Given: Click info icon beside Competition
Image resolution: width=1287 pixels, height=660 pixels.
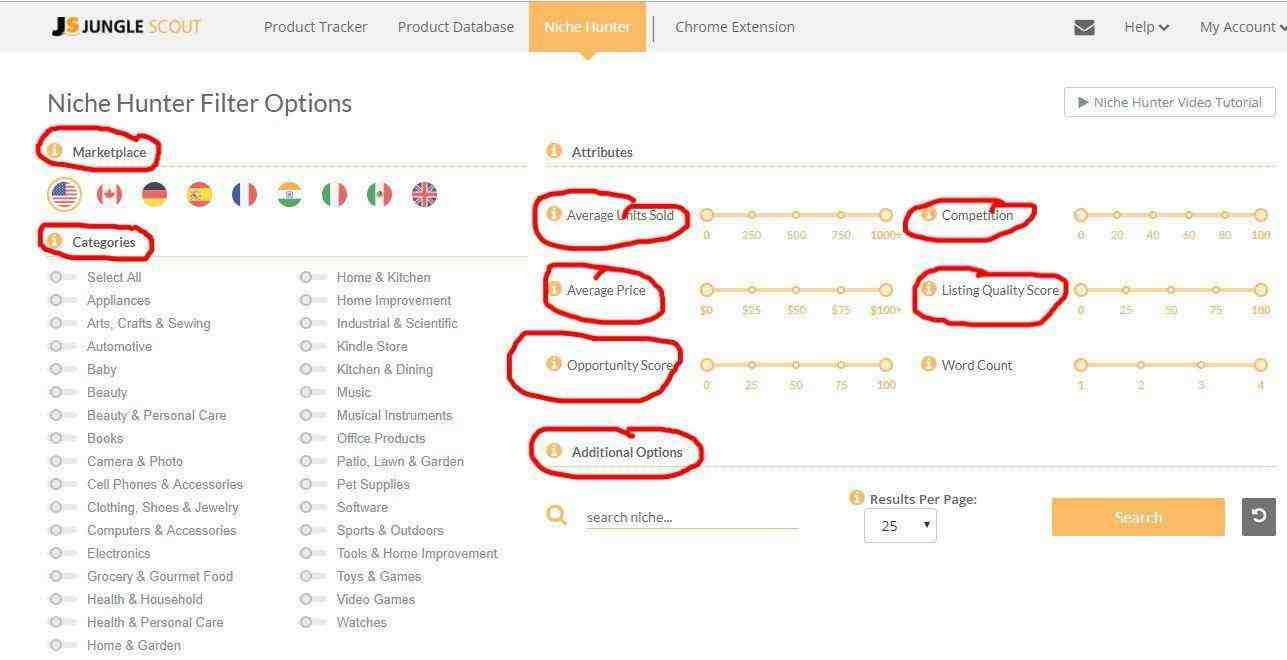Looking at the screenshot, I should 928,214.
